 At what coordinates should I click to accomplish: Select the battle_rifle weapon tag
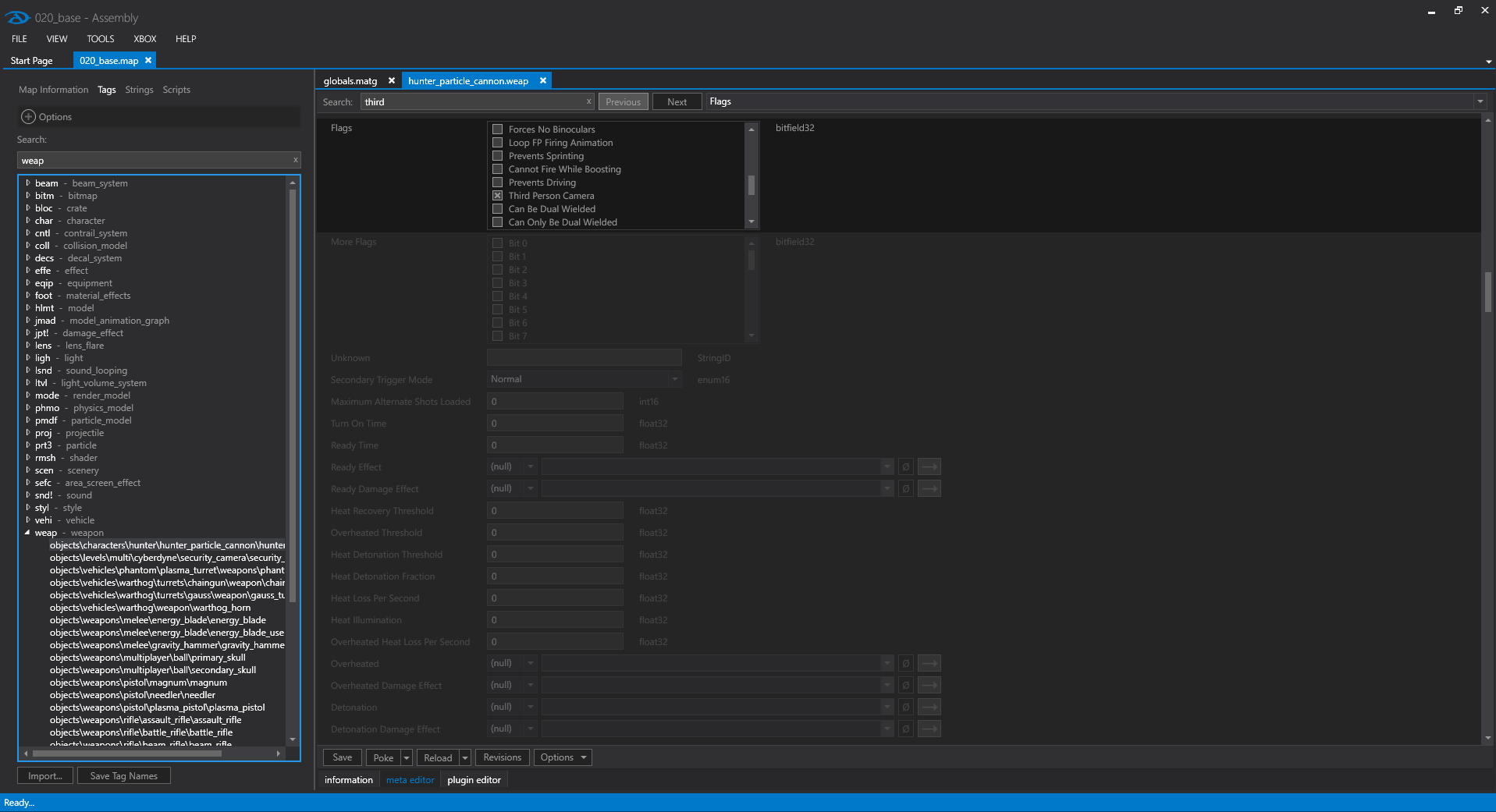[141, 732]
